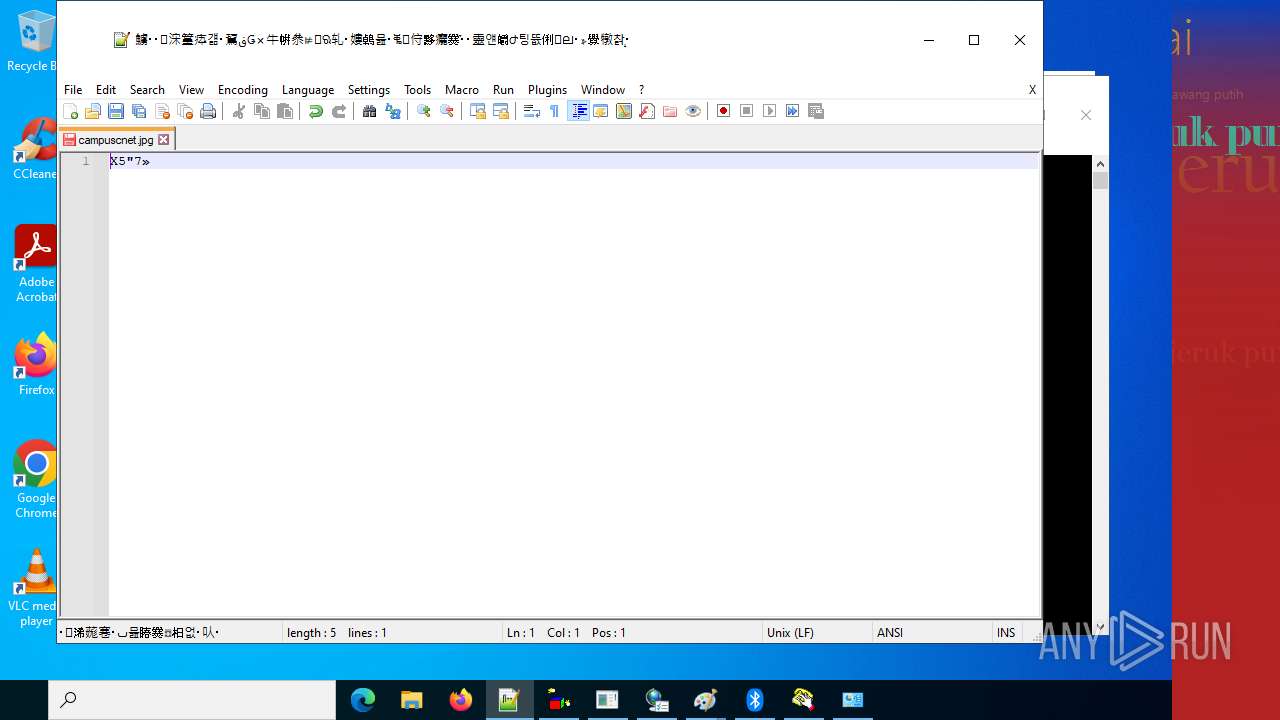1280x720 pixels.
Task: Run macro multiple times icon
Action: [x=793, y=111]
